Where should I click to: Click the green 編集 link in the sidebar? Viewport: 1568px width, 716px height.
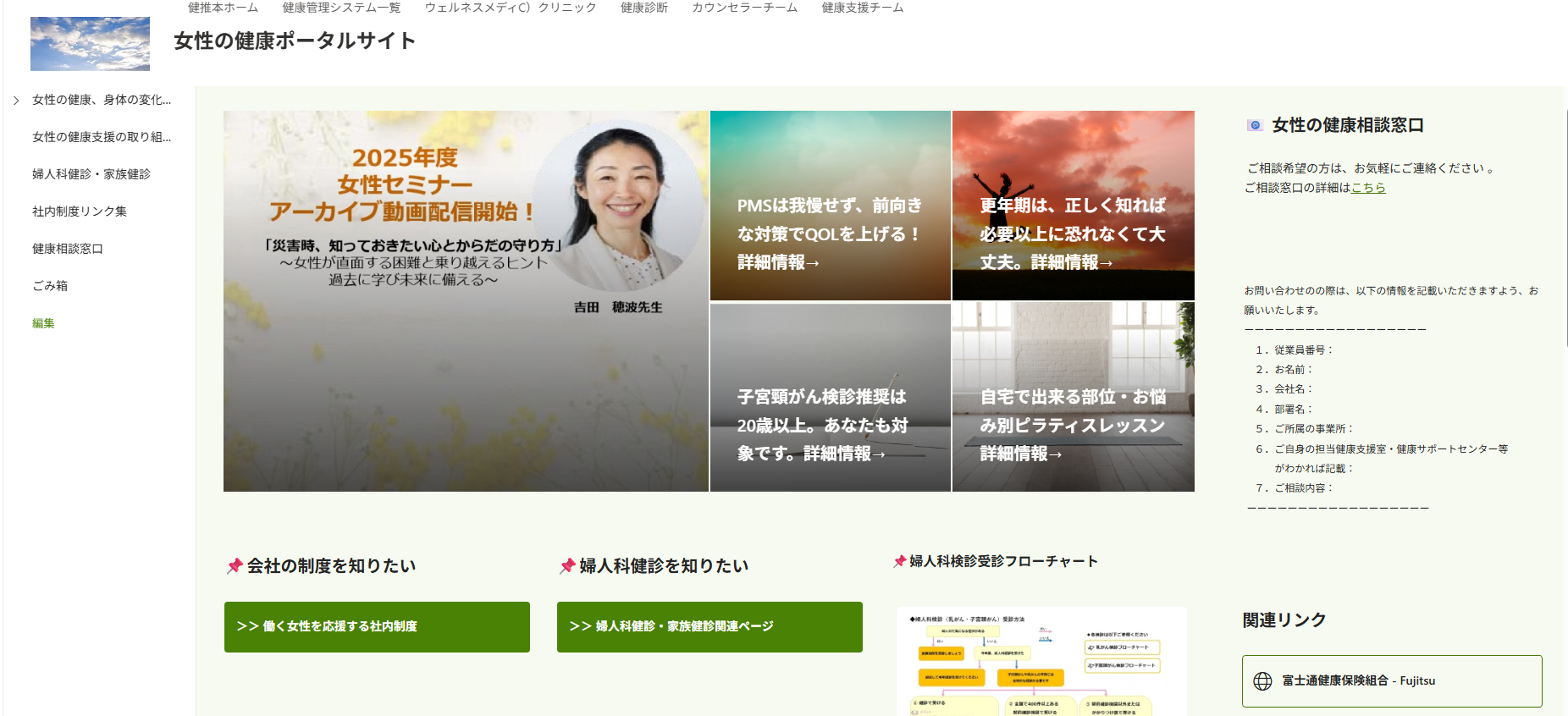(43, 323)
